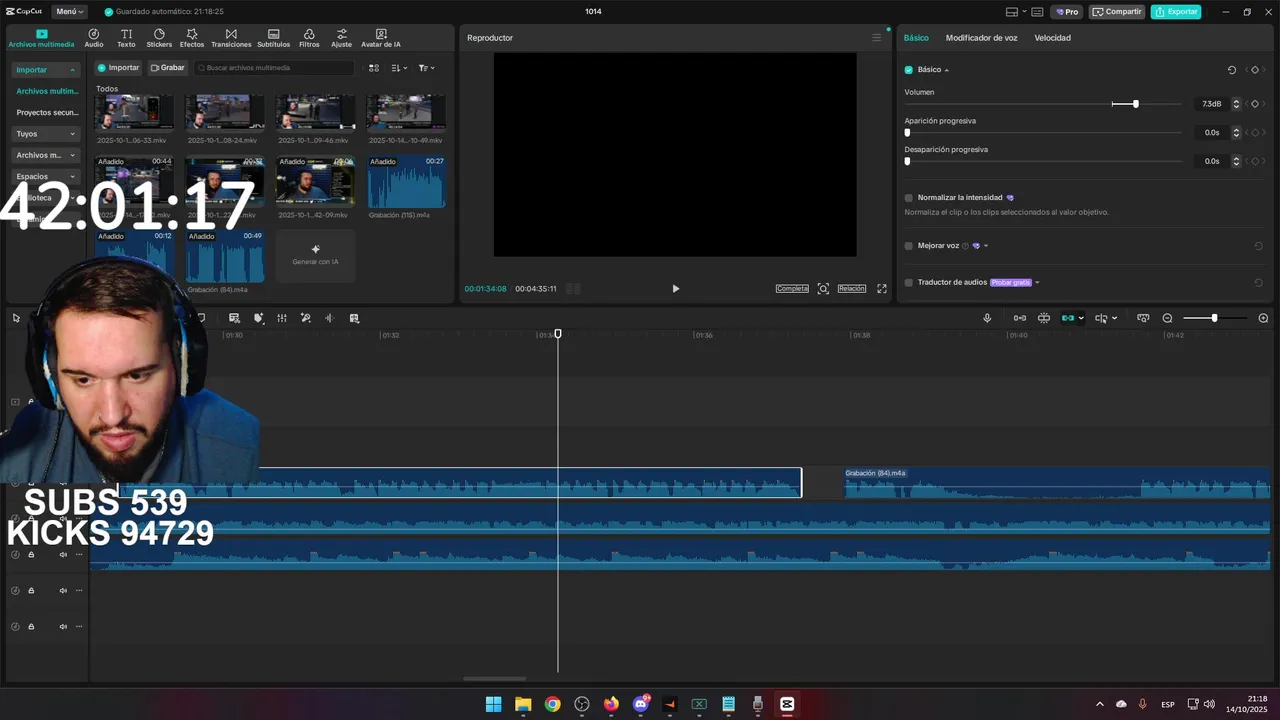Collapse the Importar sidebar section
This screenshot has height=720, width=1280.
(x=46, y=70)
